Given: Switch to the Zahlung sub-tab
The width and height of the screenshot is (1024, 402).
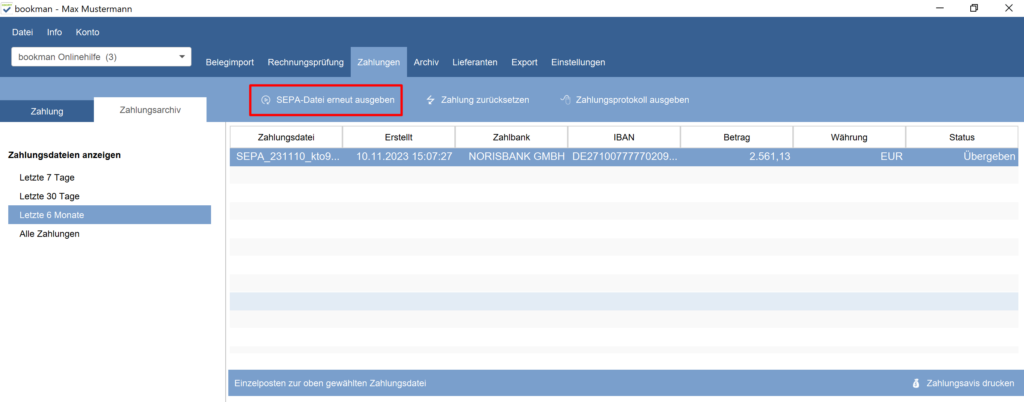Looking at the screenshot, I should [47, 111].
